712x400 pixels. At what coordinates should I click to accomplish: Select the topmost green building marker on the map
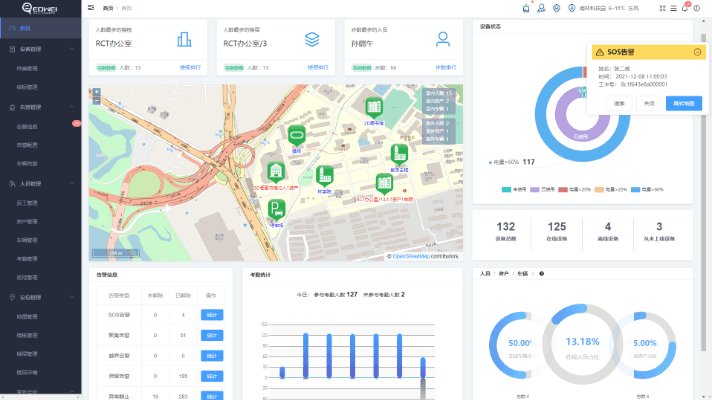coord(374,108)
